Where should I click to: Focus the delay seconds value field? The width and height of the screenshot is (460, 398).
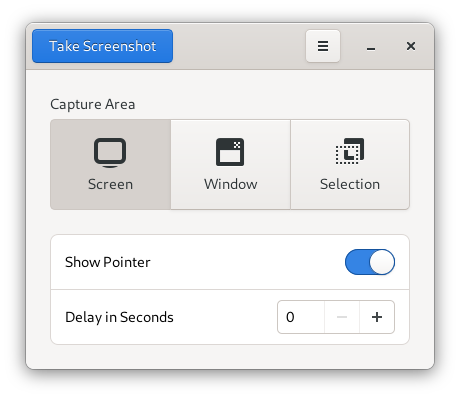pyautogui.click(x=301, y=317)
